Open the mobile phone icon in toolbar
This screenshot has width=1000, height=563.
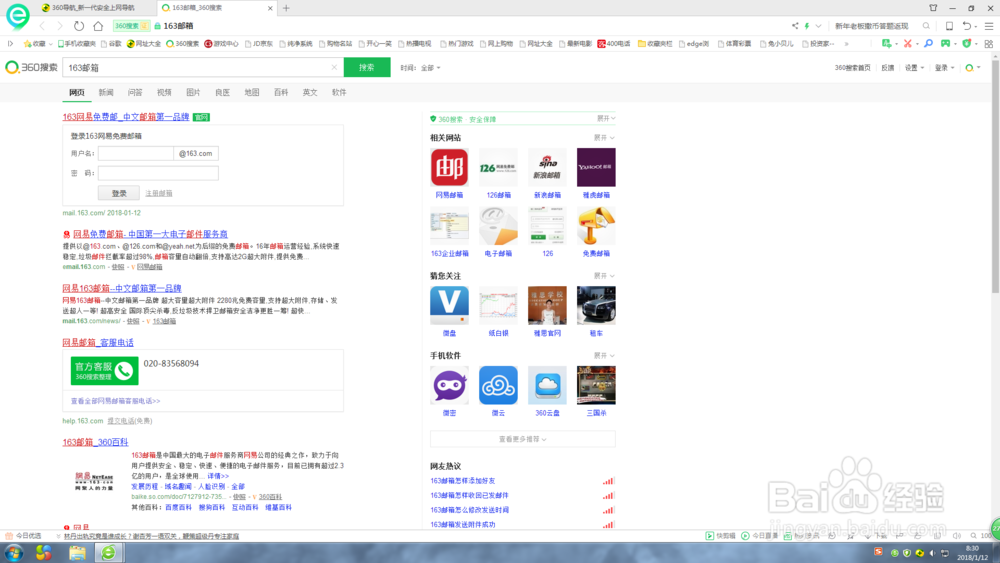click(x=949, y=26)
